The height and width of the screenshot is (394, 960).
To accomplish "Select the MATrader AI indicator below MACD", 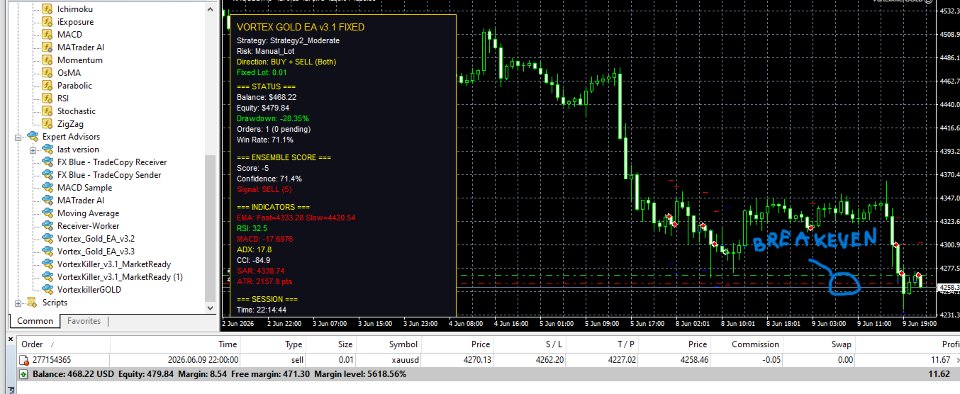I will click(x=81, y=48).
